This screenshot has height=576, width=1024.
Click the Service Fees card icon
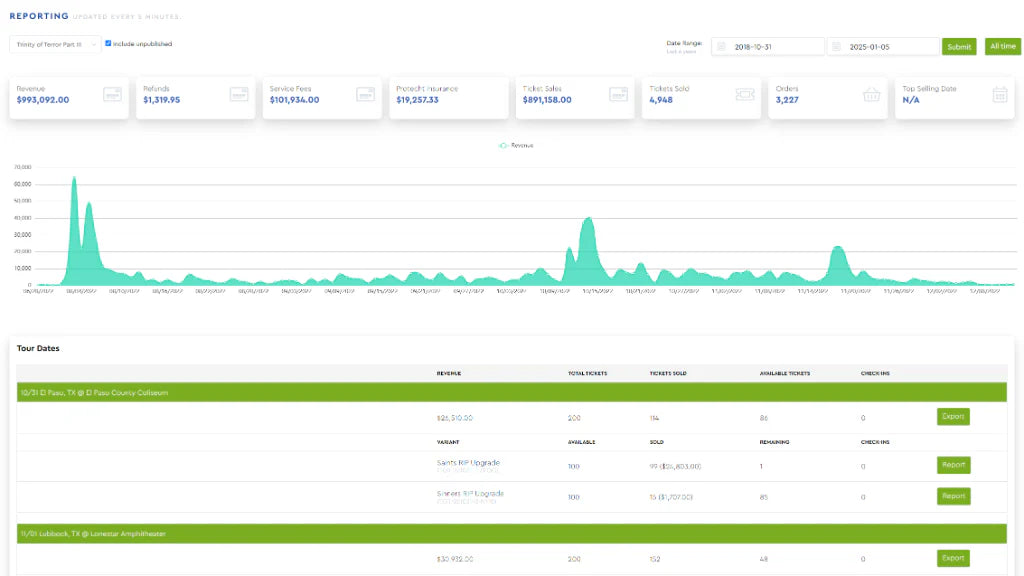click(x=365, y=94)
